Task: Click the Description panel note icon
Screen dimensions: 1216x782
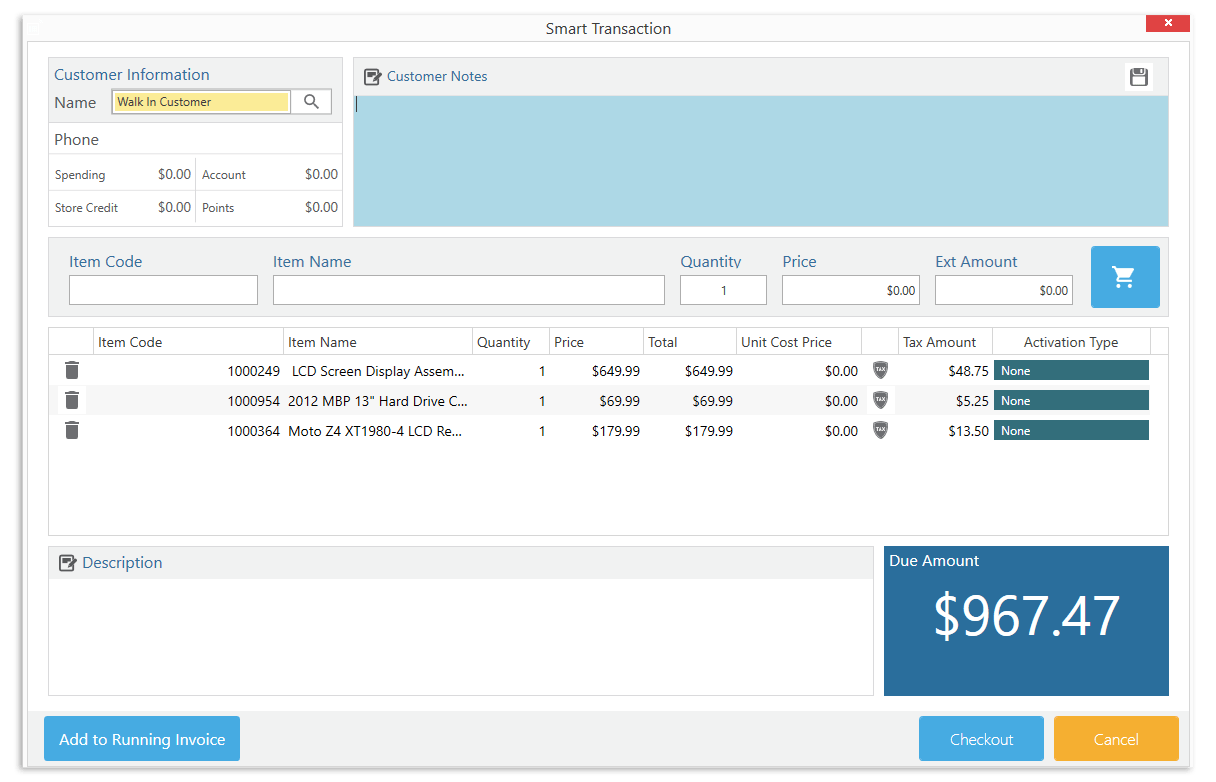Action: pyautogui.click(x=66, y=562)
